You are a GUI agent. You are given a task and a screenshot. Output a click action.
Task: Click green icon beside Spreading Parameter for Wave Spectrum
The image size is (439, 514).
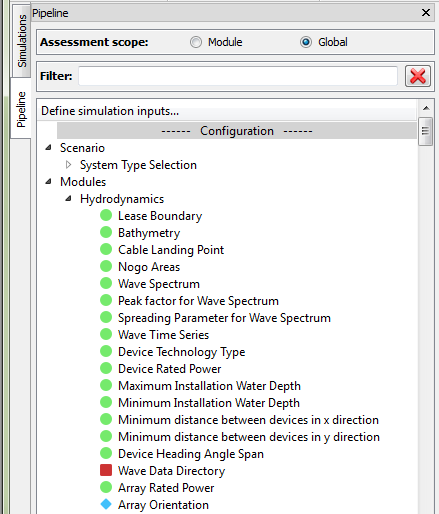pos(106,317)
